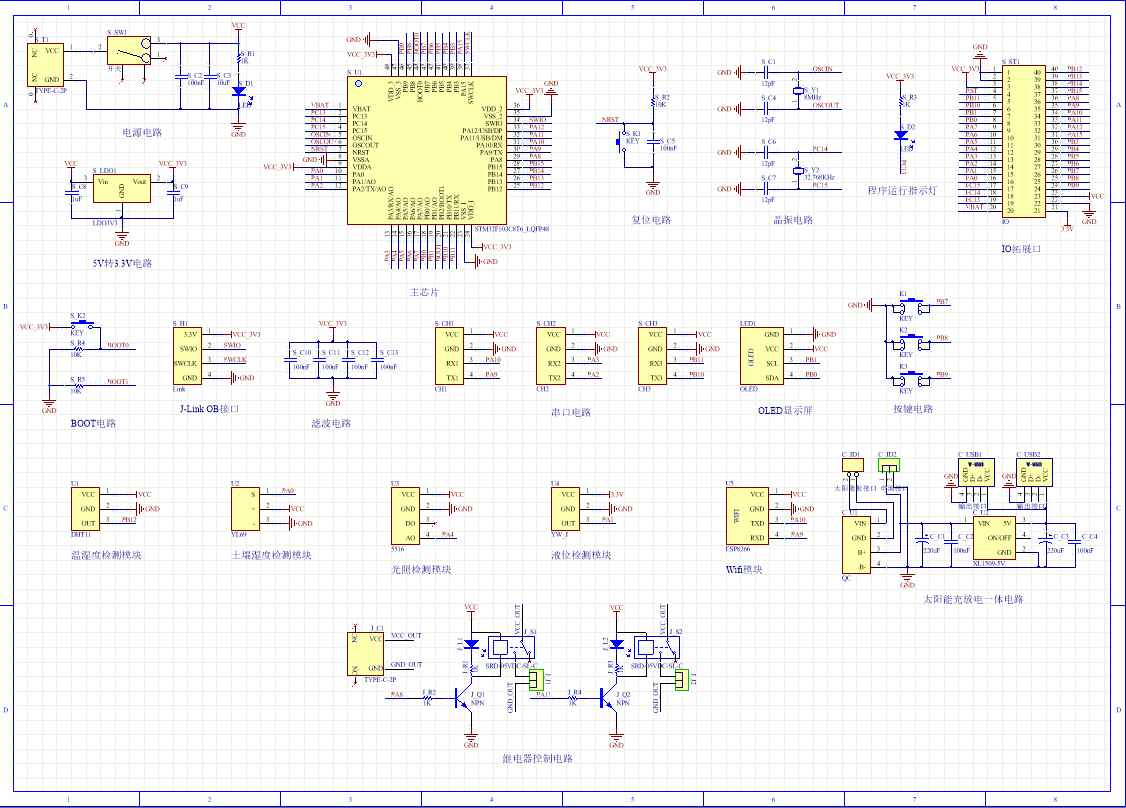Select the LDO3V3 regulator block
The image size is (1126, 808).
(121, 188)
